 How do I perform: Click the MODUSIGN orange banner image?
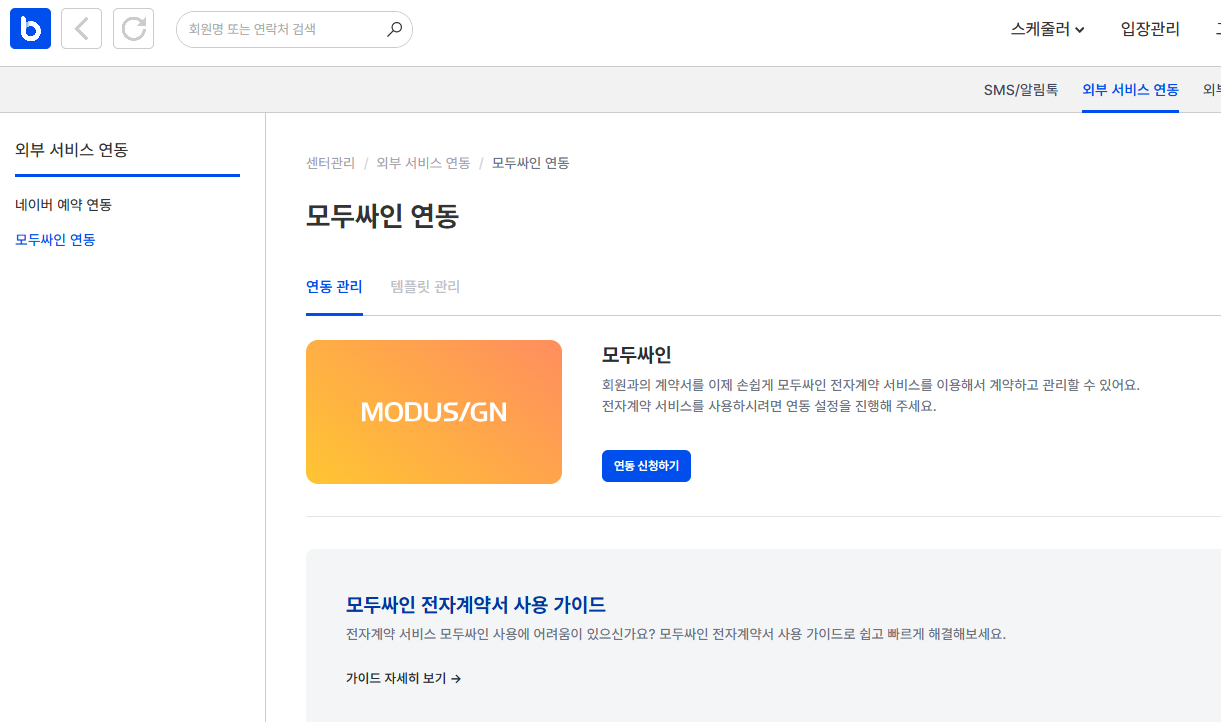434,412
